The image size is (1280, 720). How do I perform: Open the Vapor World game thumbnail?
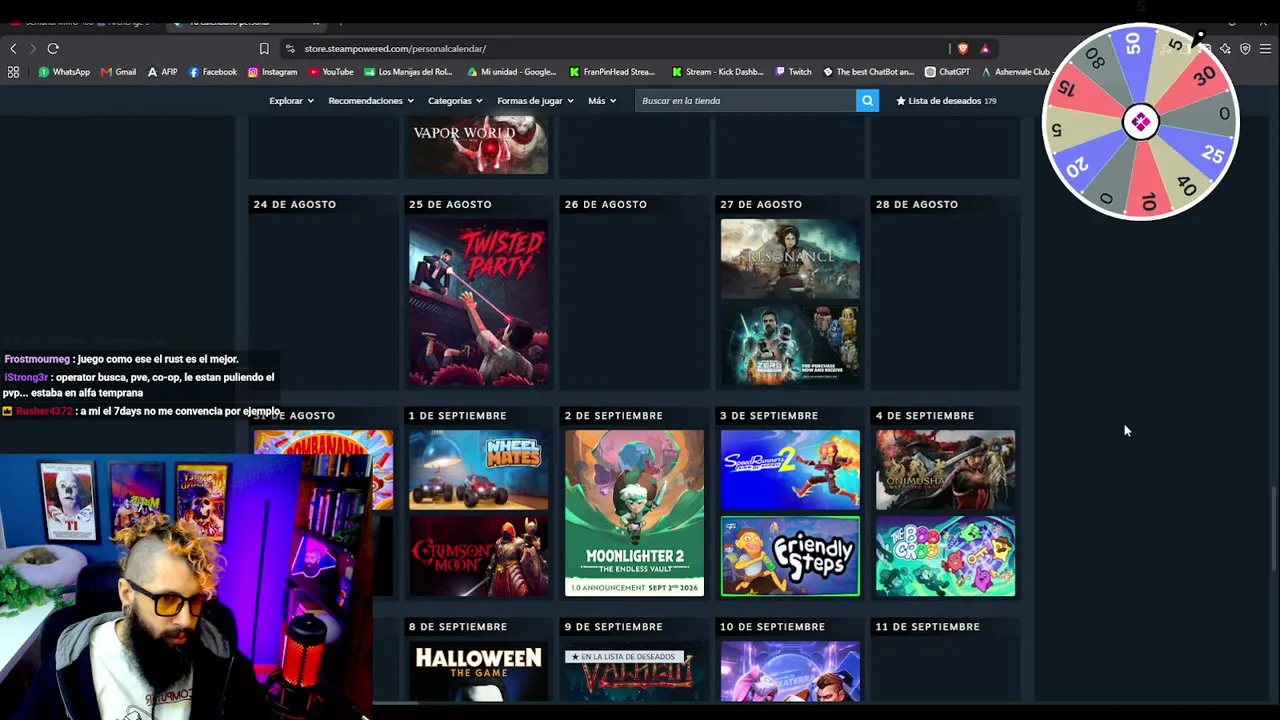pos(478,145)
